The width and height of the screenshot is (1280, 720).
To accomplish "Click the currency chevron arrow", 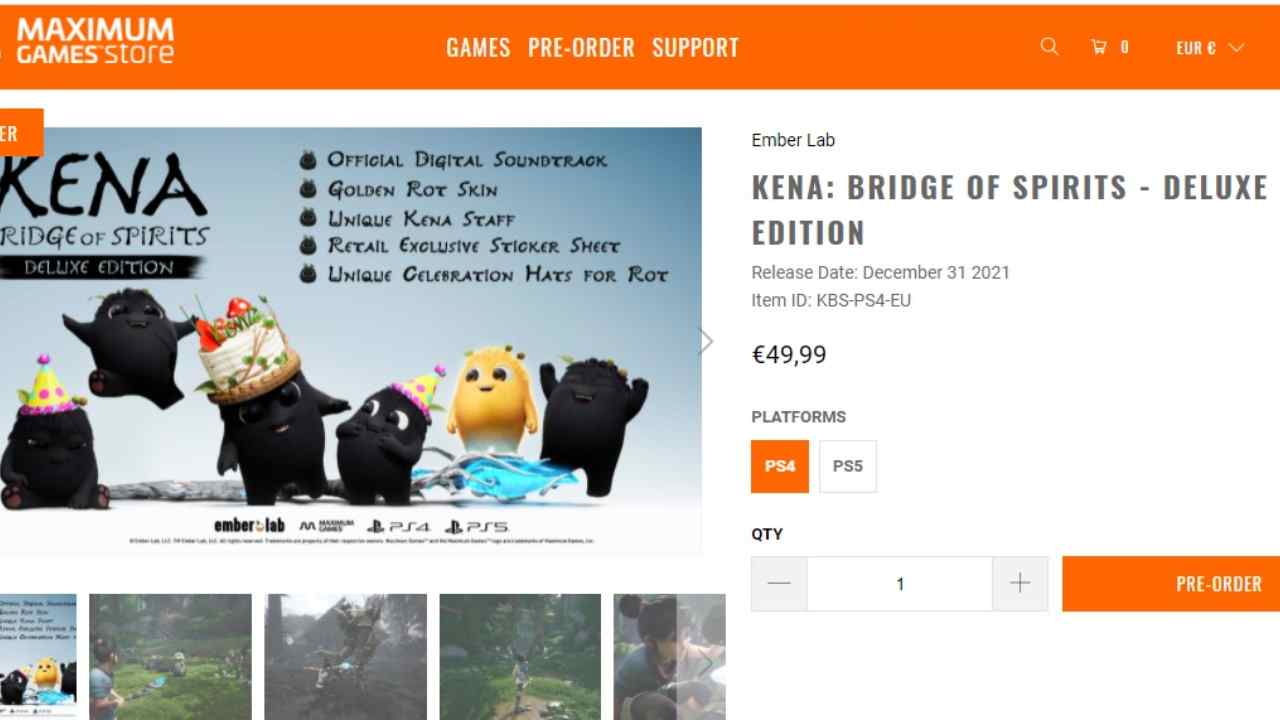I will tap(1236, 47).
